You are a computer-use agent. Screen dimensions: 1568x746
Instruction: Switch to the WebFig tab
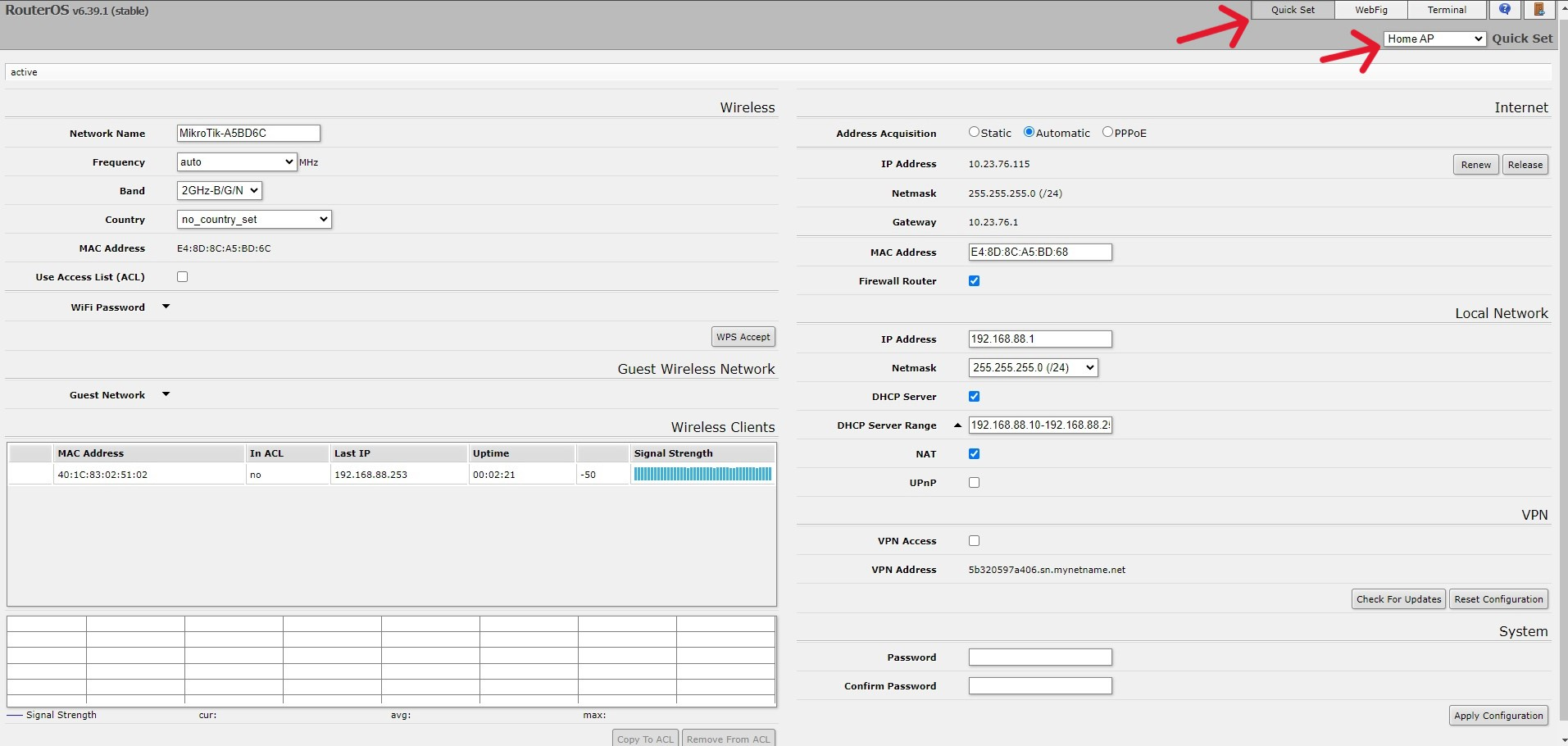[1370, 10]
